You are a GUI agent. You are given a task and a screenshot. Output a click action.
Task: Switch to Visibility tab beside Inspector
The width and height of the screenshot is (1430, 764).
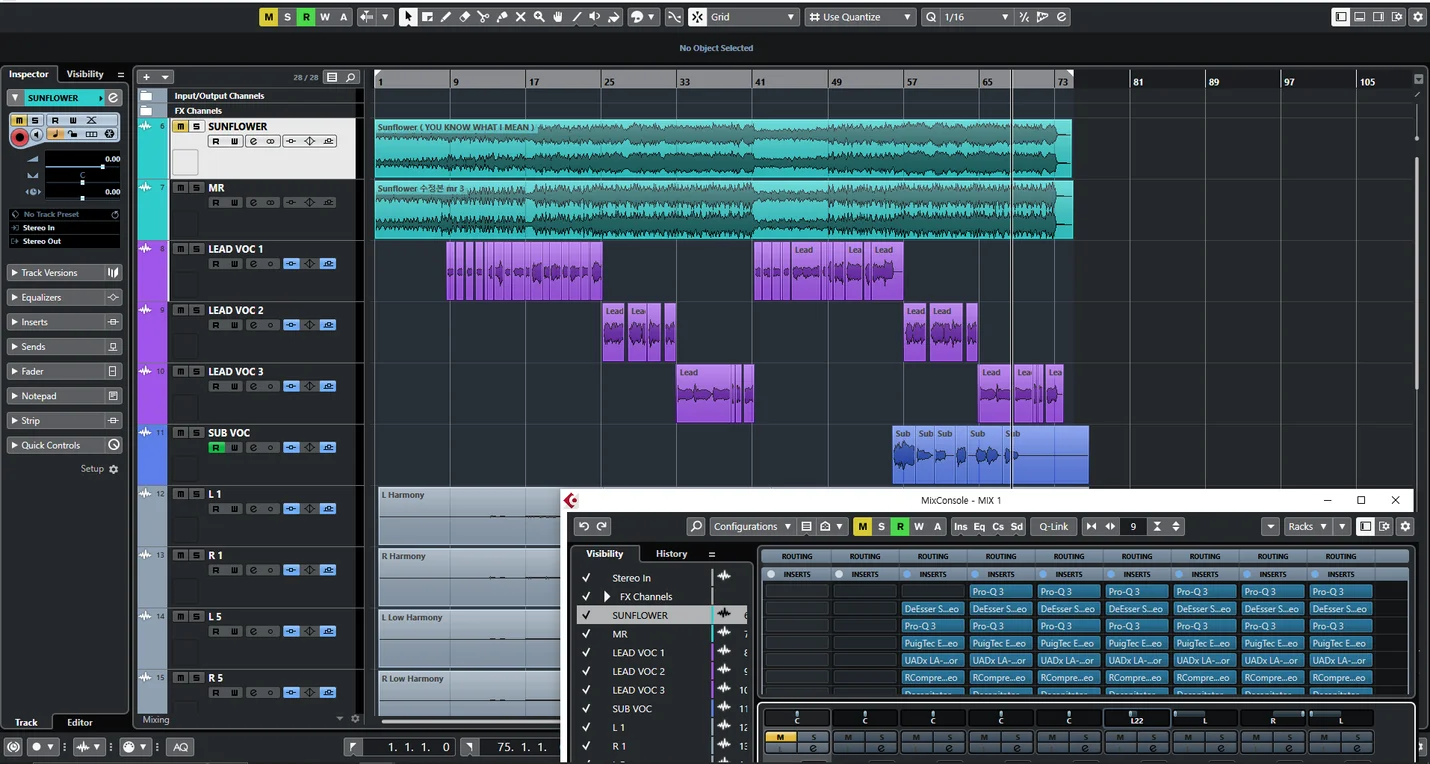(x=85, y=74)
